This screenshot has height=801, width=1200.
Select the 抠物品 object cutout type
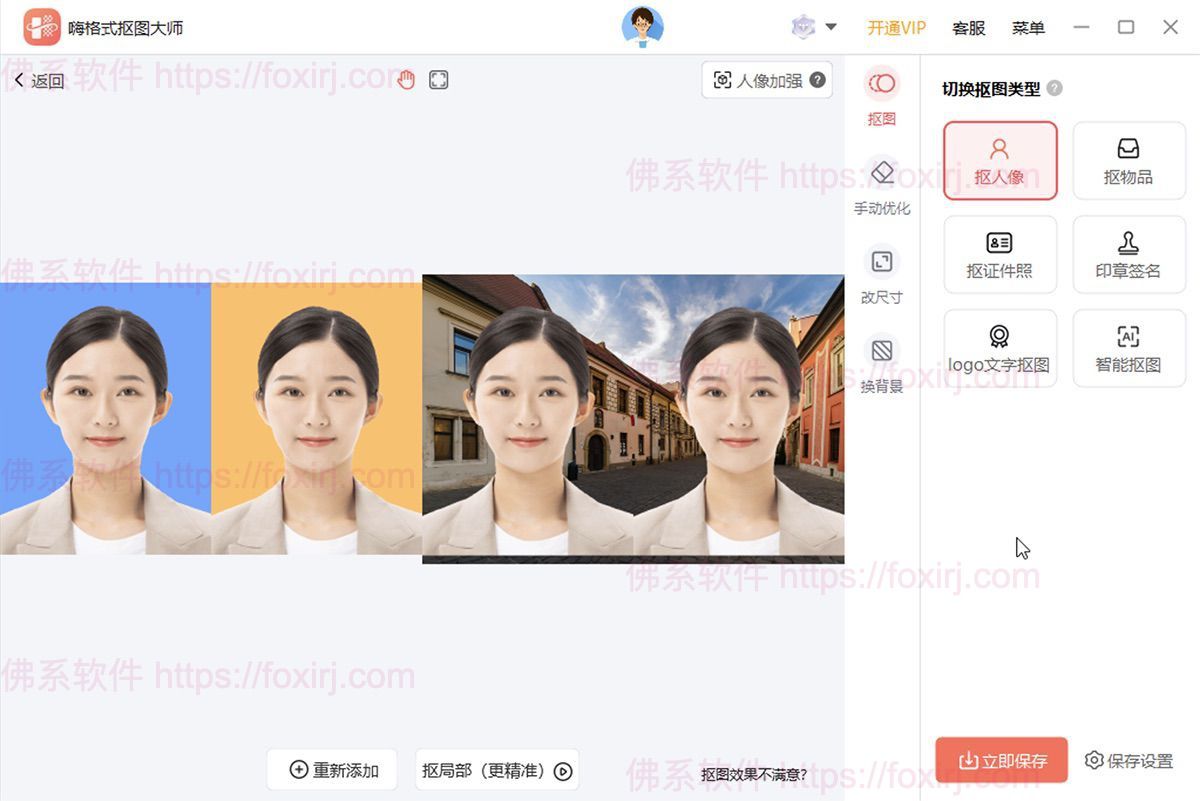(x=1129, y=160)
